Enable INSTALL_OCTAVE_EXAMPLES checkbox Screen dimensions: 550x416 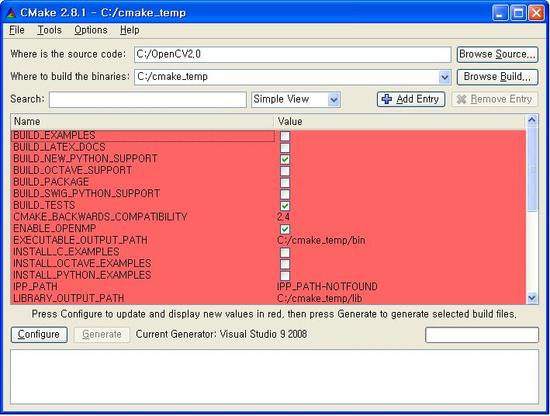point(285,264)
